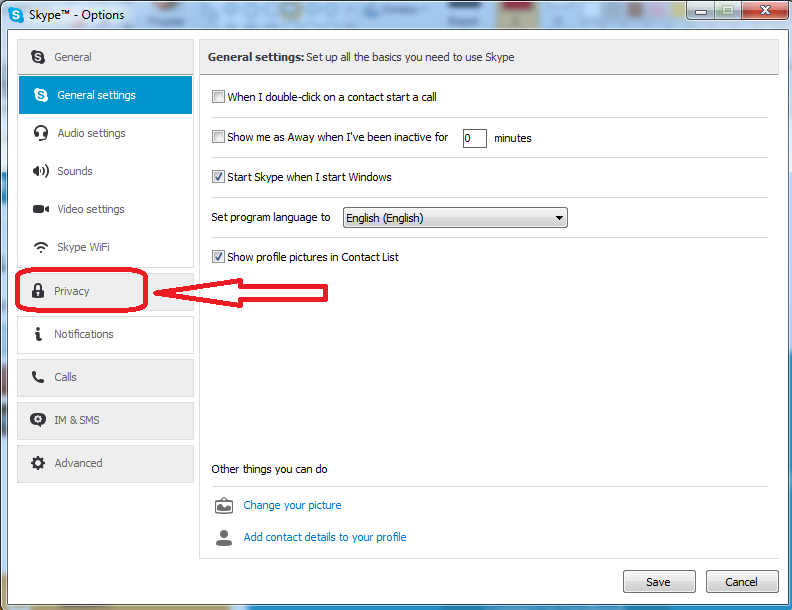Open Audio settings
The image size is (792, 610).
click(106, 133)
